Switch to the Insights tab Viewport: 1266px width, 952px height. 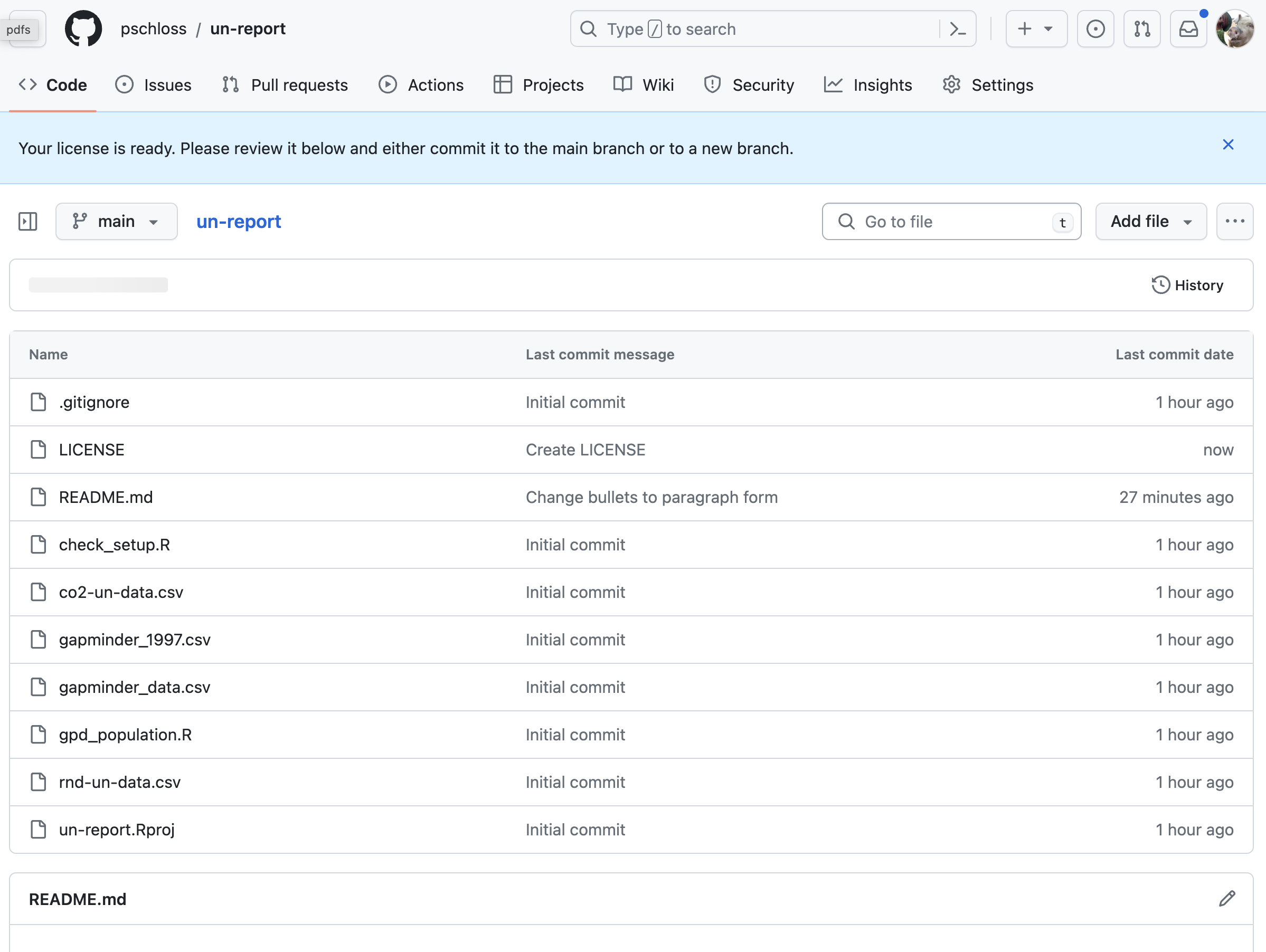click(x=867, y=84)
